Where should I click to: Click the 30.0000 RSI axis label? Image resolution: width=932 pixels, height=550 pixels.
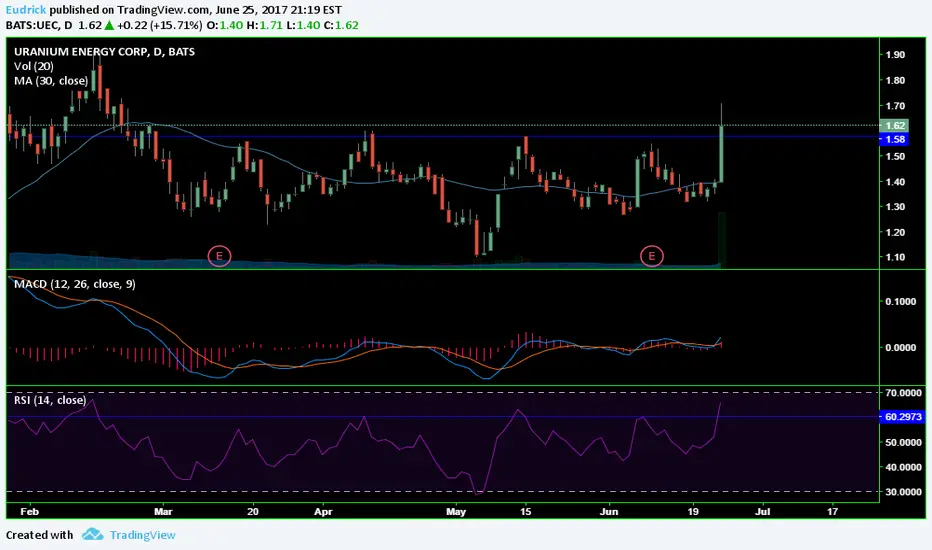[903, 492]
